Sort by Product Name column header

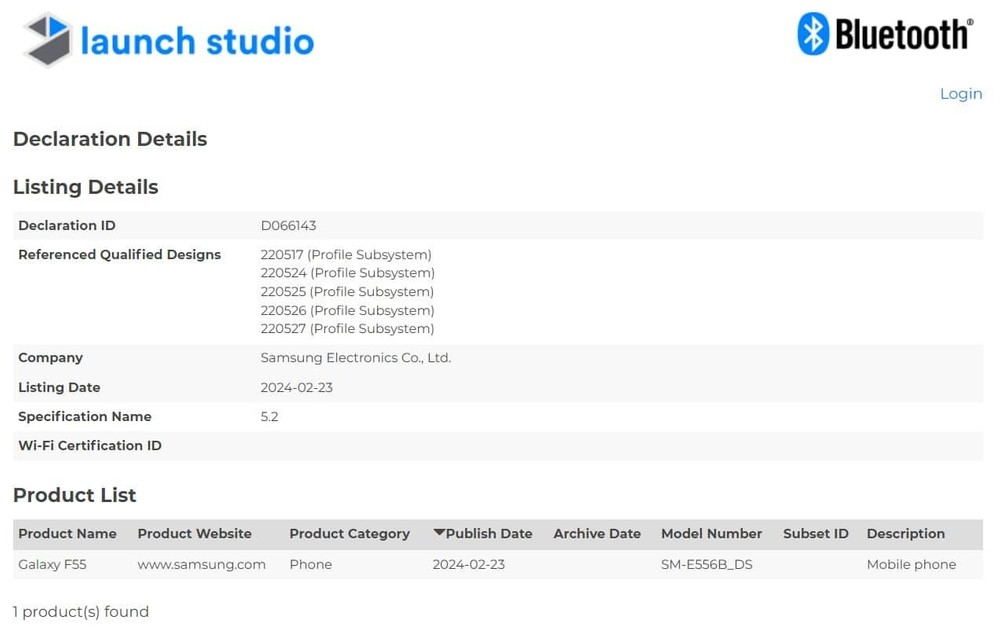pyautogui.click(x=67, y=534)
